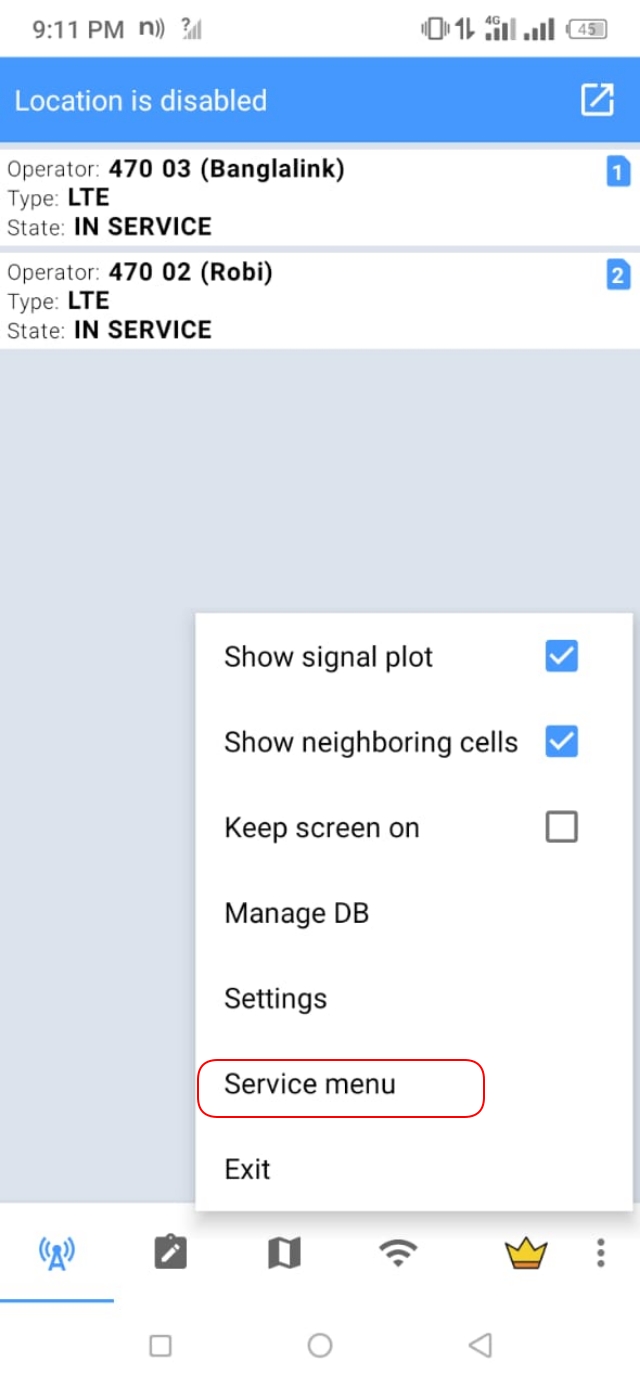The height and width of the screenshot is (1388, 640).
Task: Open Manage DB from the menu
Action: click(297, 912)
